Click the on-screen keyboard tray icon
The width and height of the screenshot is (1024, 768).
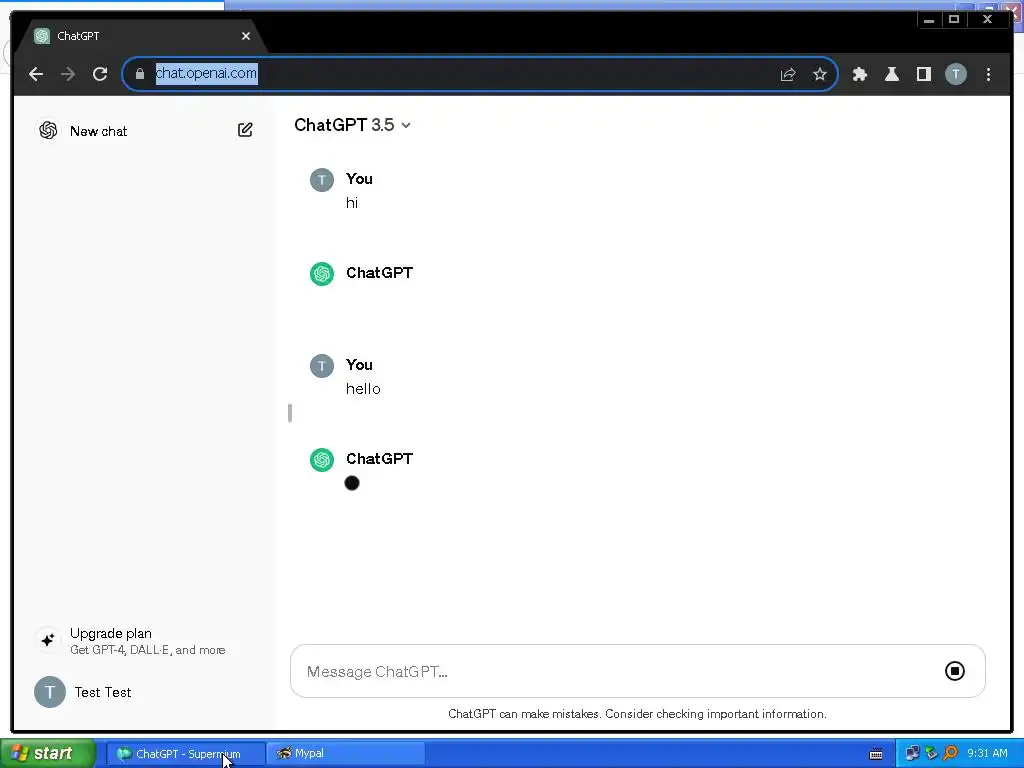[x=876, y=754]
